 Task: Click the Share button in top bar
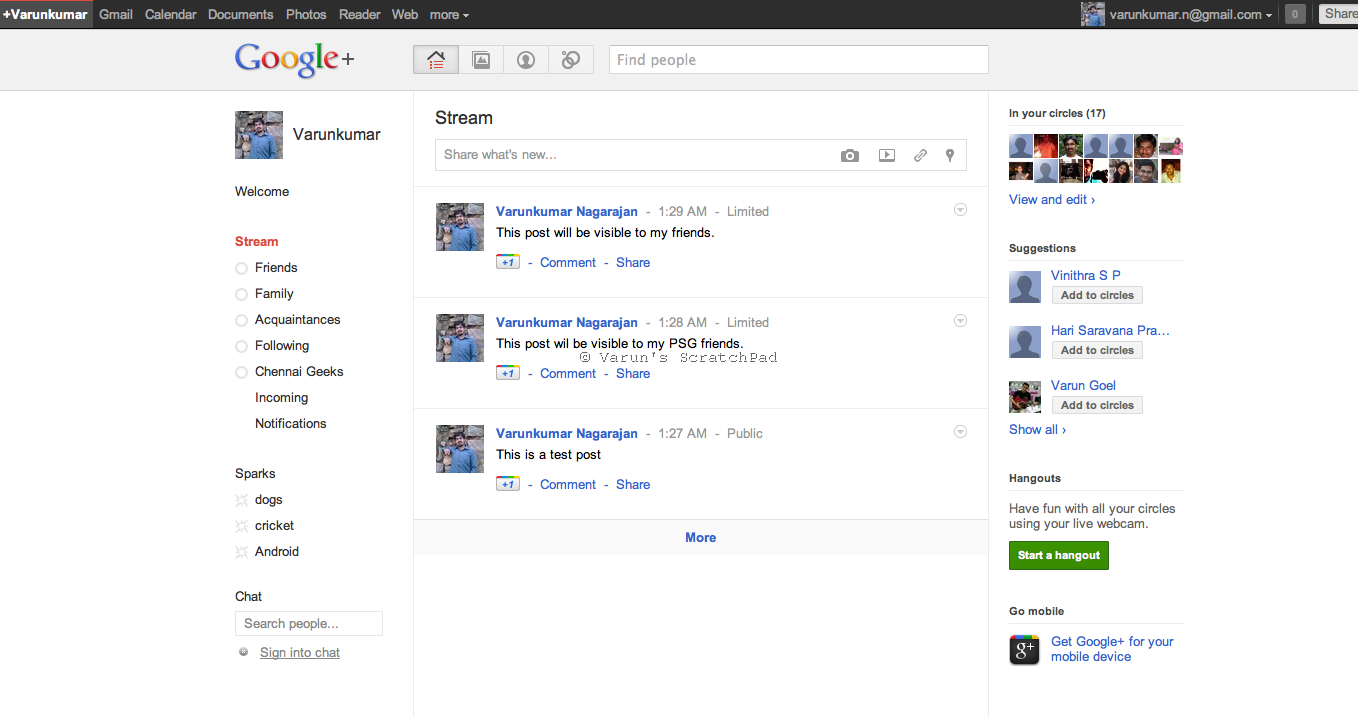pyautogui.click(x=1339, y=14)
